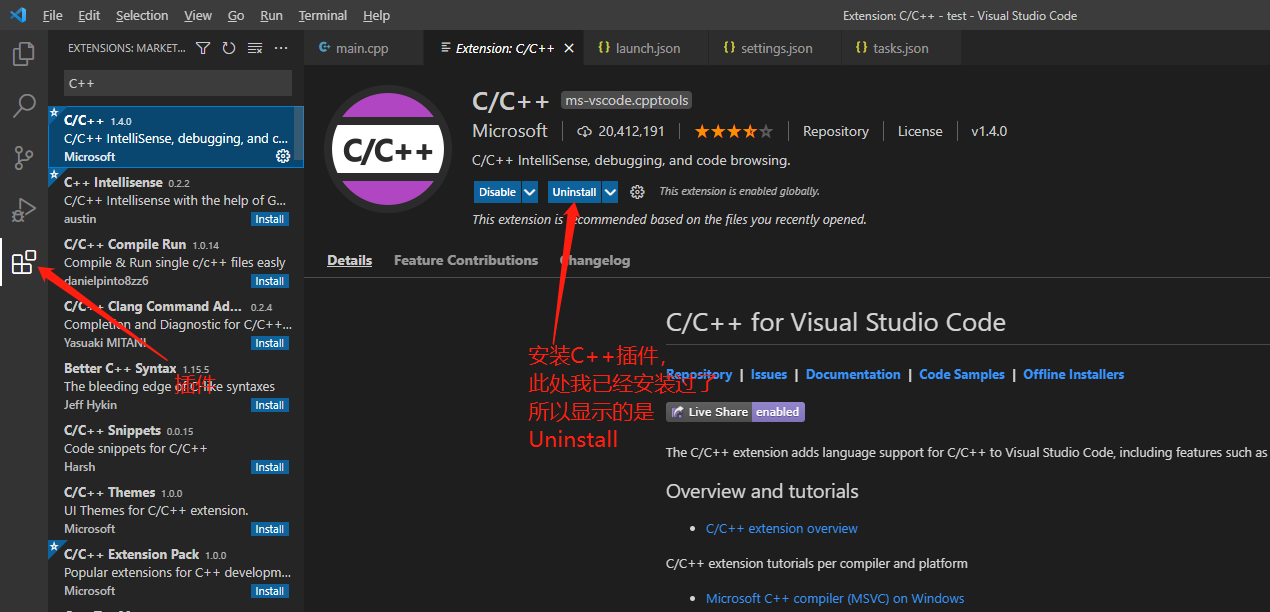
Task: Open the Search view in activity bar
Action: click(24, 105)
